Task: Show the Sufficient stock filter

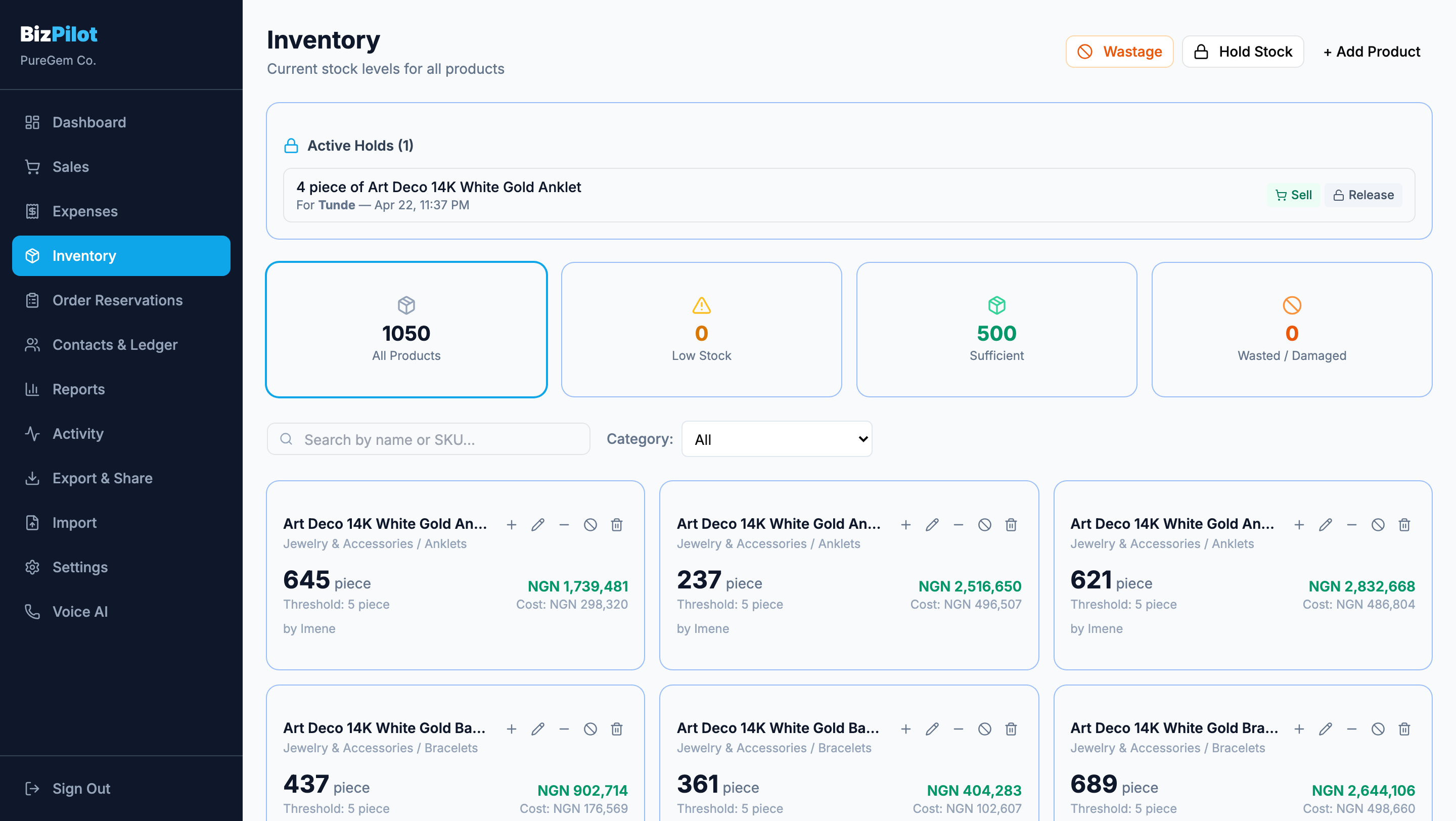Action: tap(996, 330)
